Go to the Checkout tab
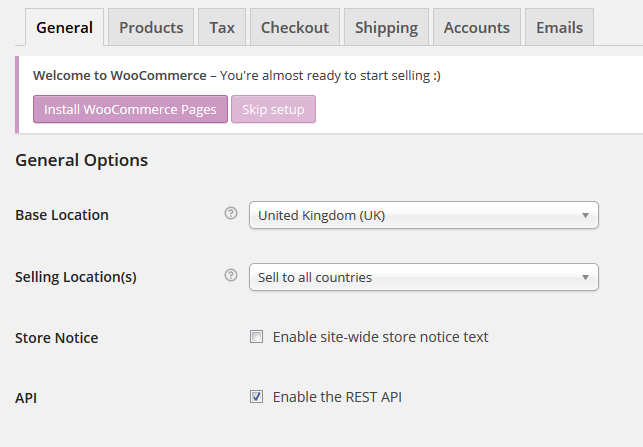The image size is (643, 447). coord(294,27)
